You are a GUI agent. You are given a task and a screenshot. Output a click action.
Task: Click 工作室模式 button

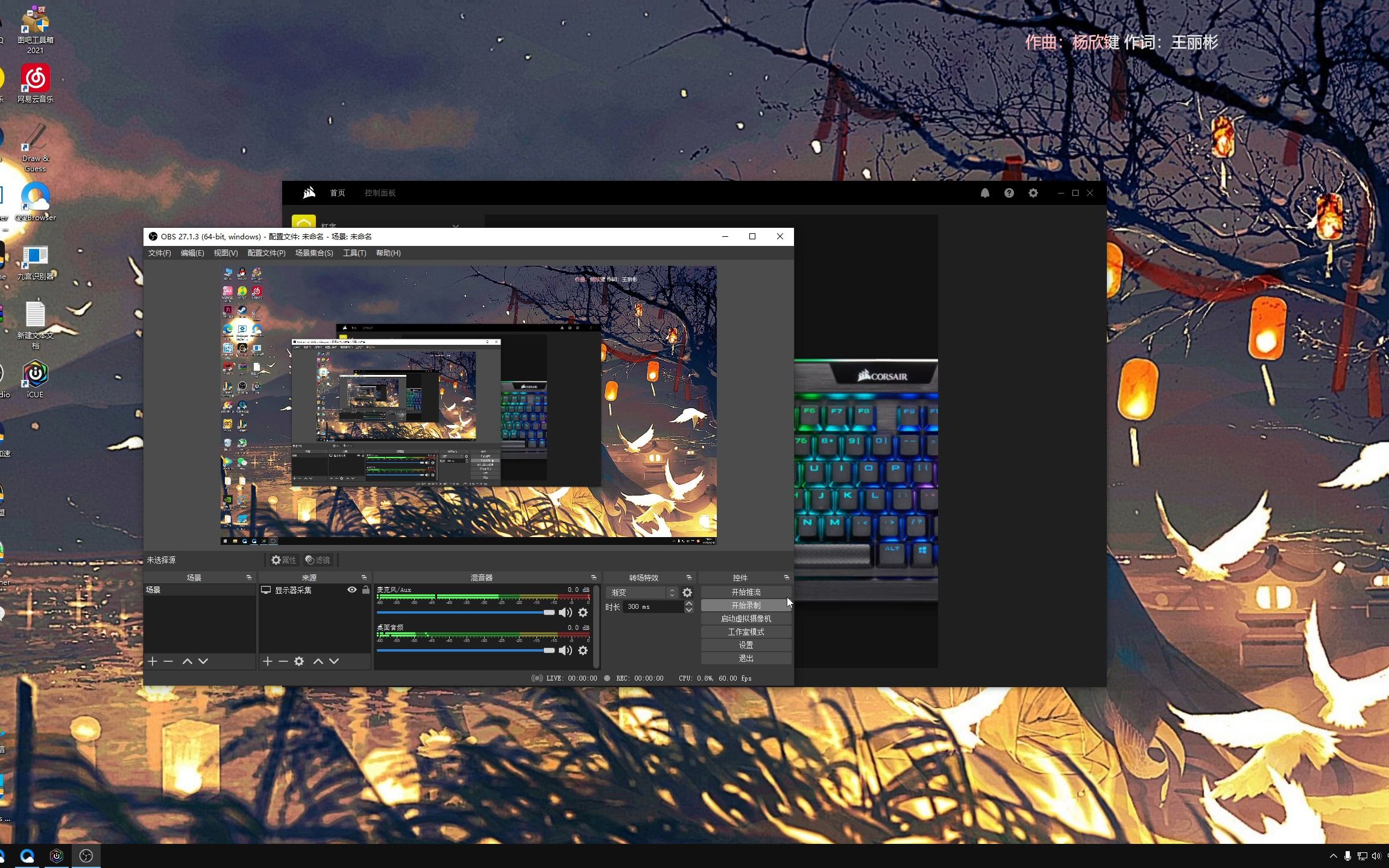click(x=746, y=632)
